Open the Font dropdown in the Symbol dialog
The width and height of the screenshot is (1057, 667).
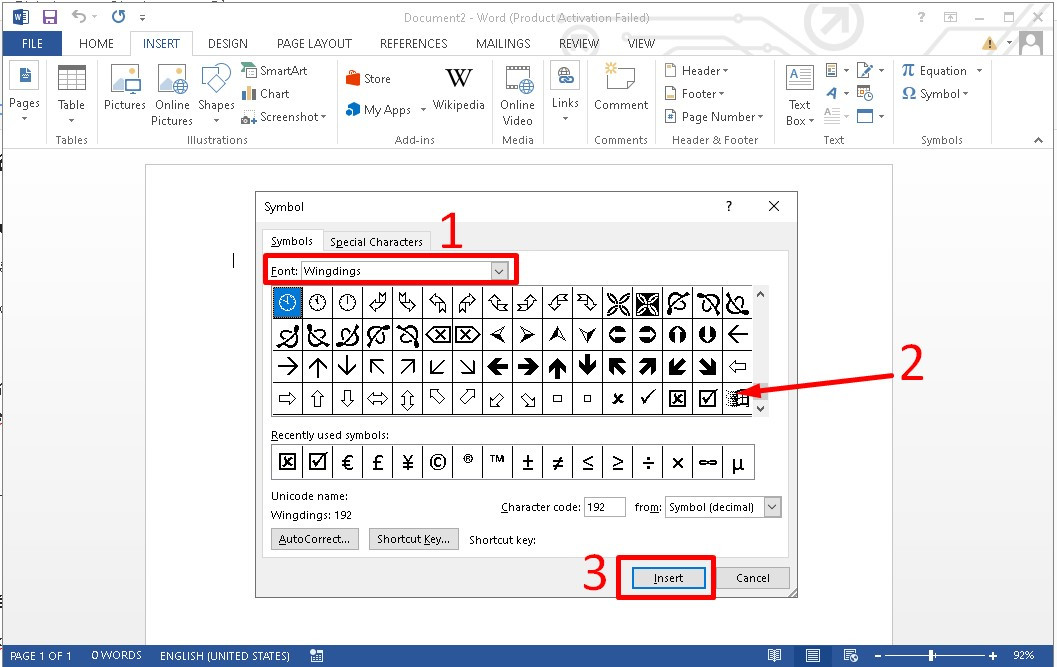click(498, 270)
